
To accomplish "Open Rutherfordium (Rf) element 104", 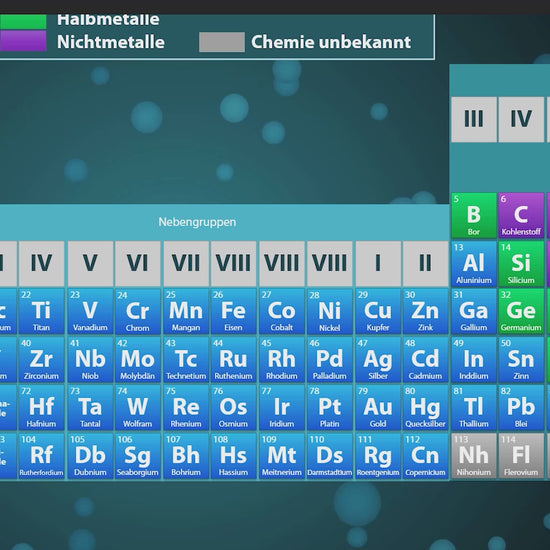I will click(x=41, y=456).
